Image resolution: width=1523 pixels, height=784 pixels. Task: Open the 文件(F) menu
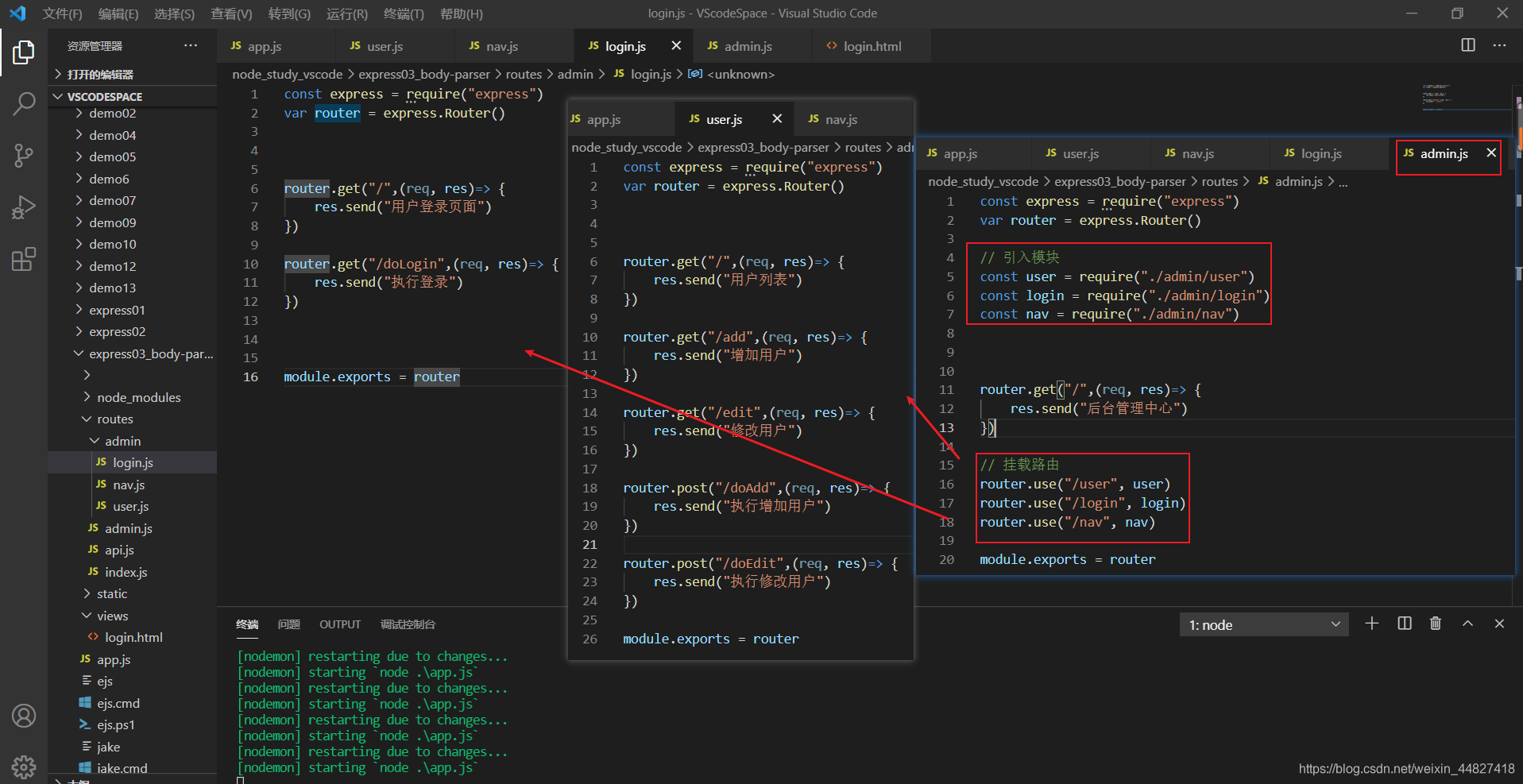click(63, 14)
